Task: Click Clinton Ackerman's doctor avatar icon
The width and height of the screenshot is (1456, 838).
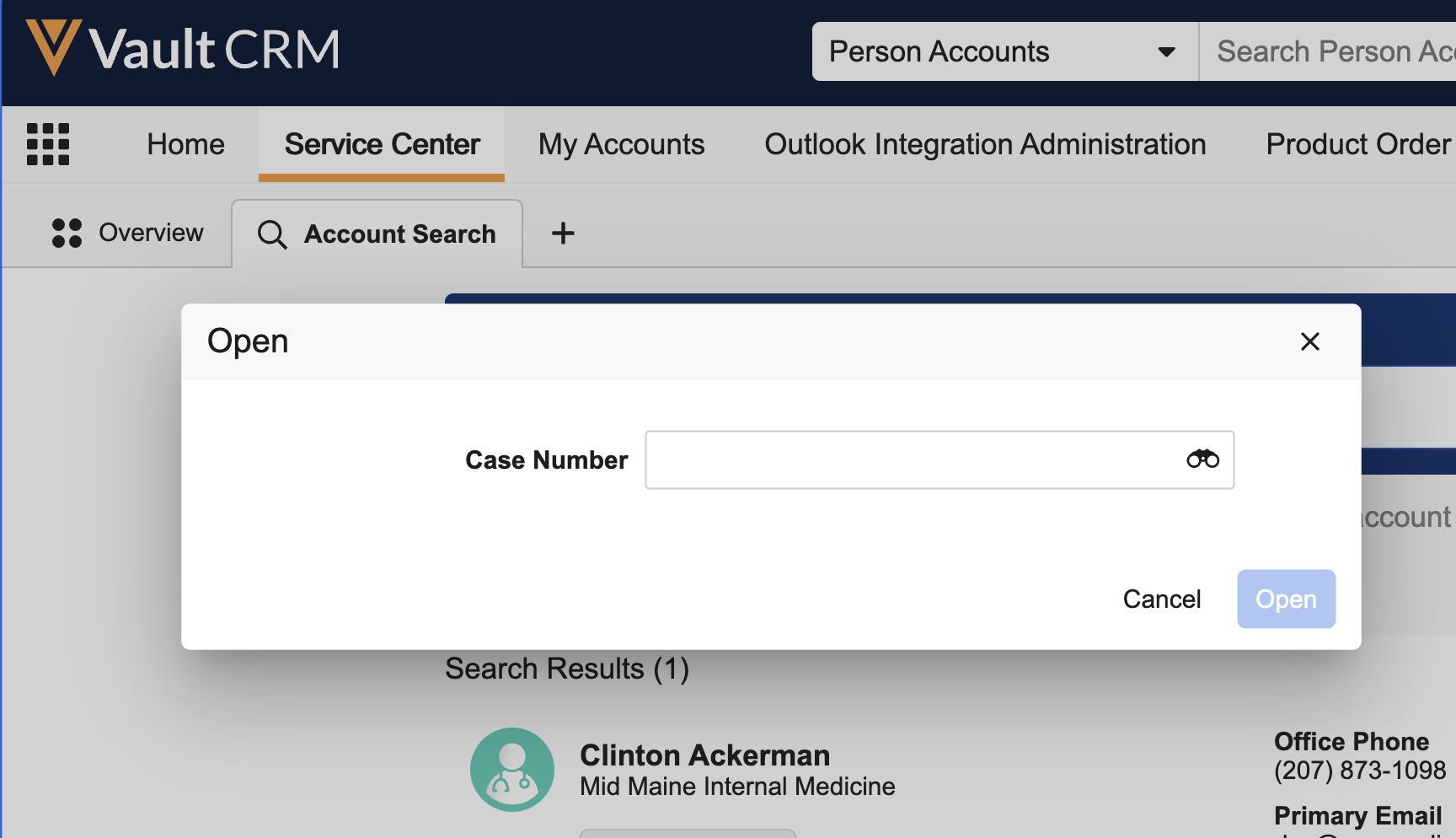Action: point(512,770)
